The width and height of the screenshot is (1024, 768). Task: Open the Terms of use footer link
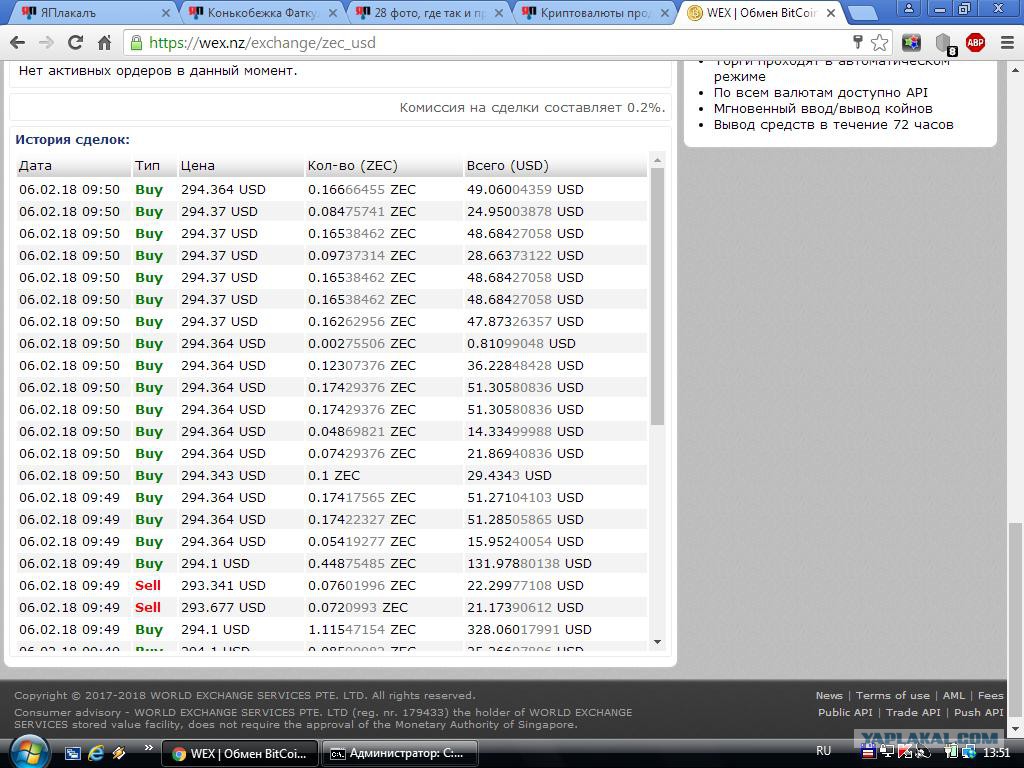pos(893,696)
